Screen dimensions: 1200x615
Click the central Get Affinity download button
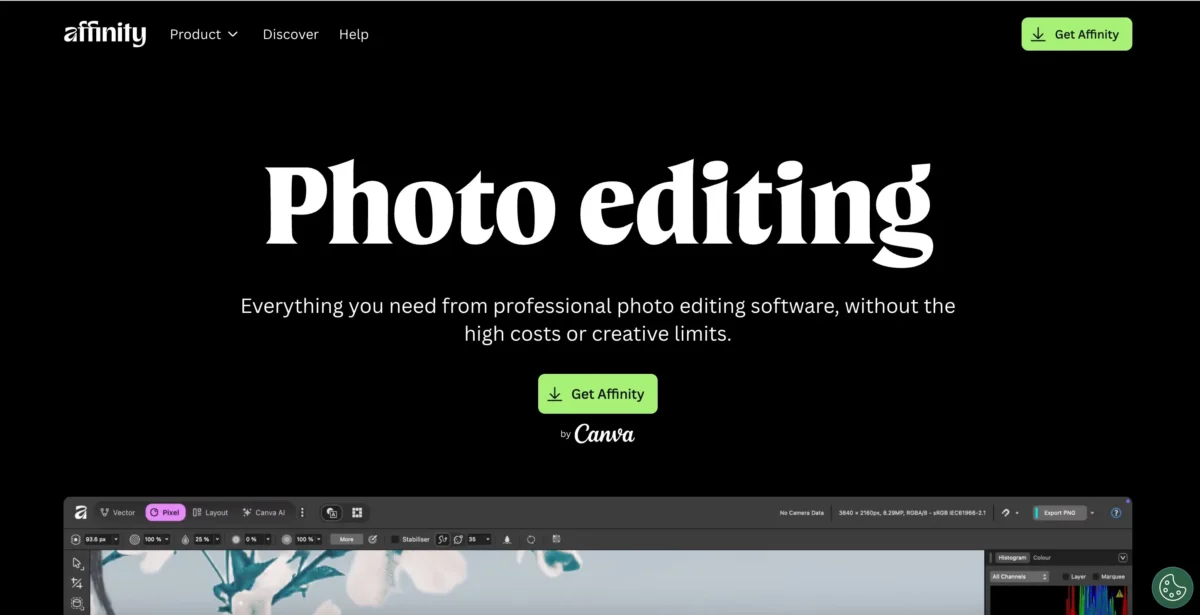pos(598,394)
